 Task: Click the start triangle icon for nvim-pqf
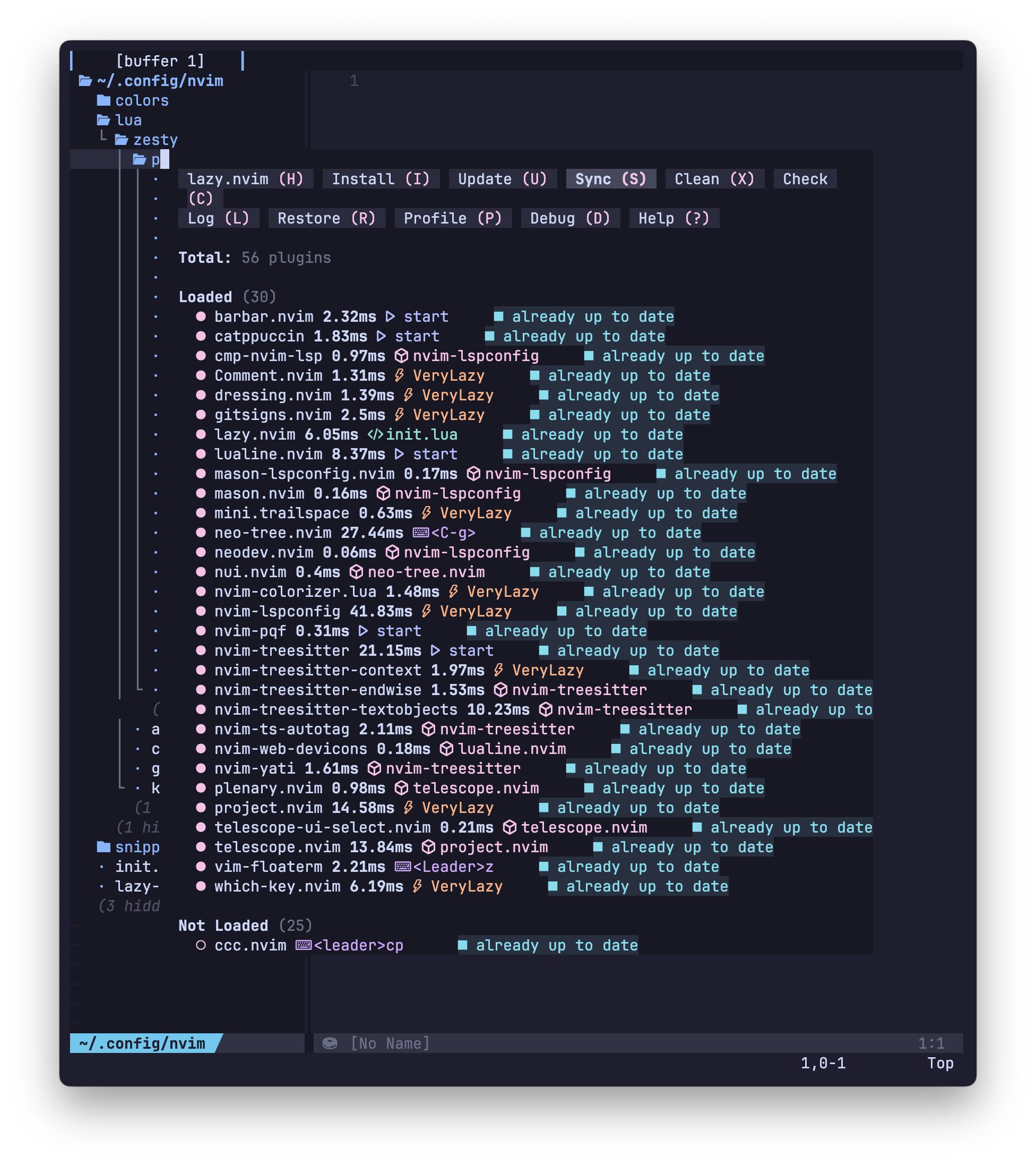(x=363, y=631)
